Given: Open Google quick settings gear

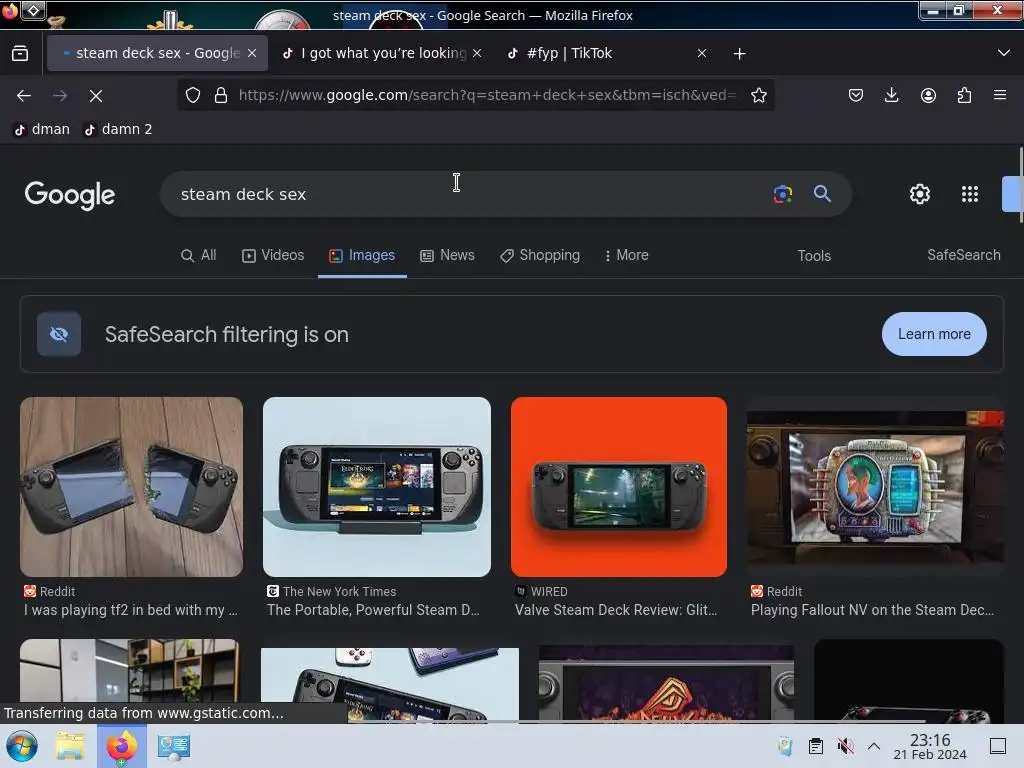Looking at the screenshot, I should point(920,194).
